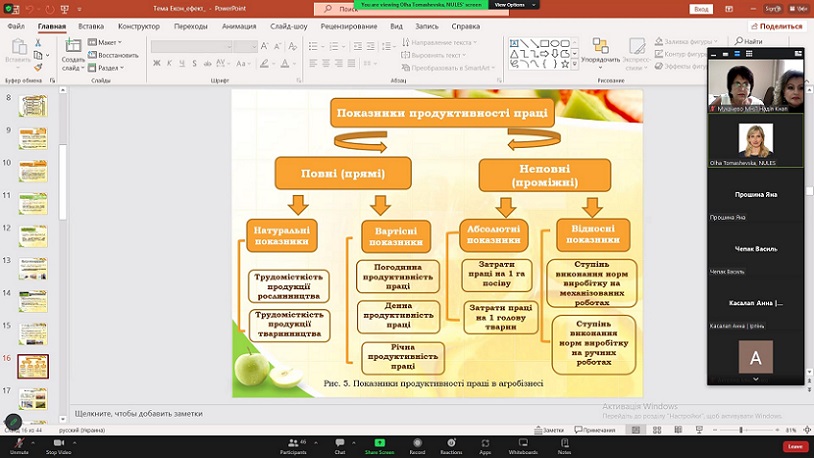The height and width of the screenshot is (458, 814).
Task: Toggle text shadow (S) formatting
Action: 194,63
